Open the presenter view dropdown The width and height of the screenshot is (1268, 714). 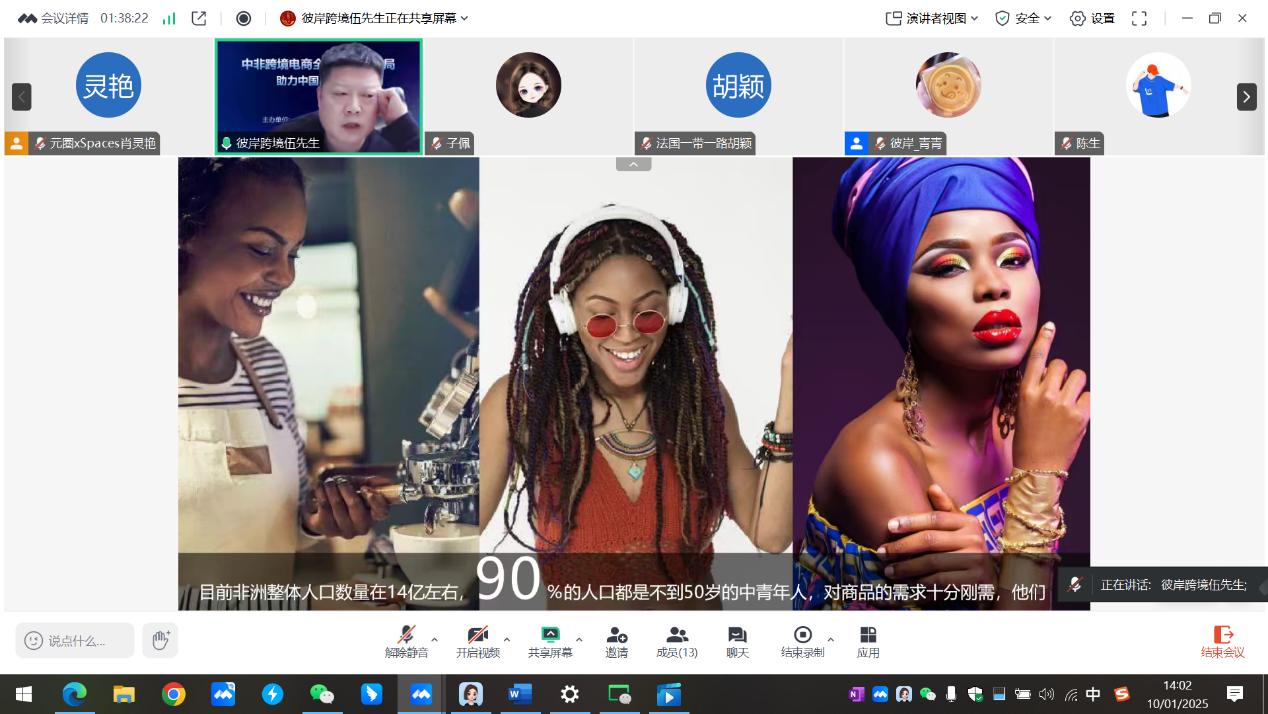pyautogui.click(x=932, y=18)
